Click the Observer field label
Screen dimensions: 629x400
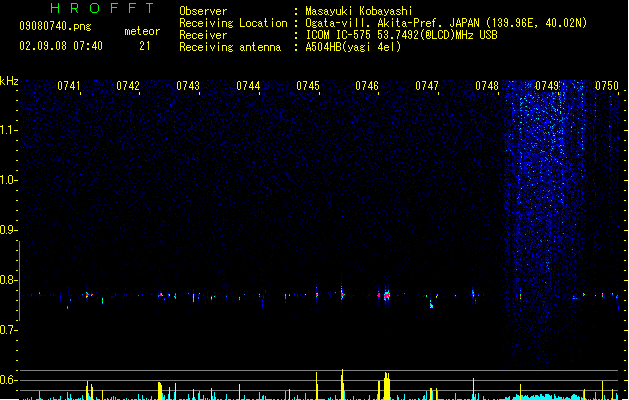(203, 11)
